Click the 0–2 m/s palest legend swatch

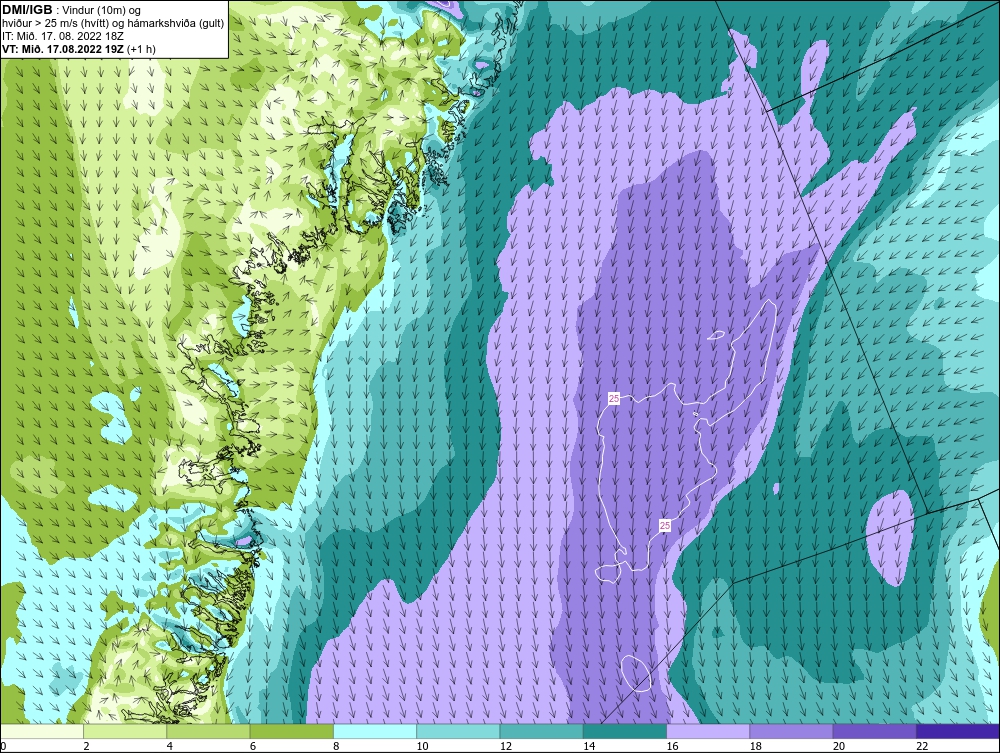41,731
